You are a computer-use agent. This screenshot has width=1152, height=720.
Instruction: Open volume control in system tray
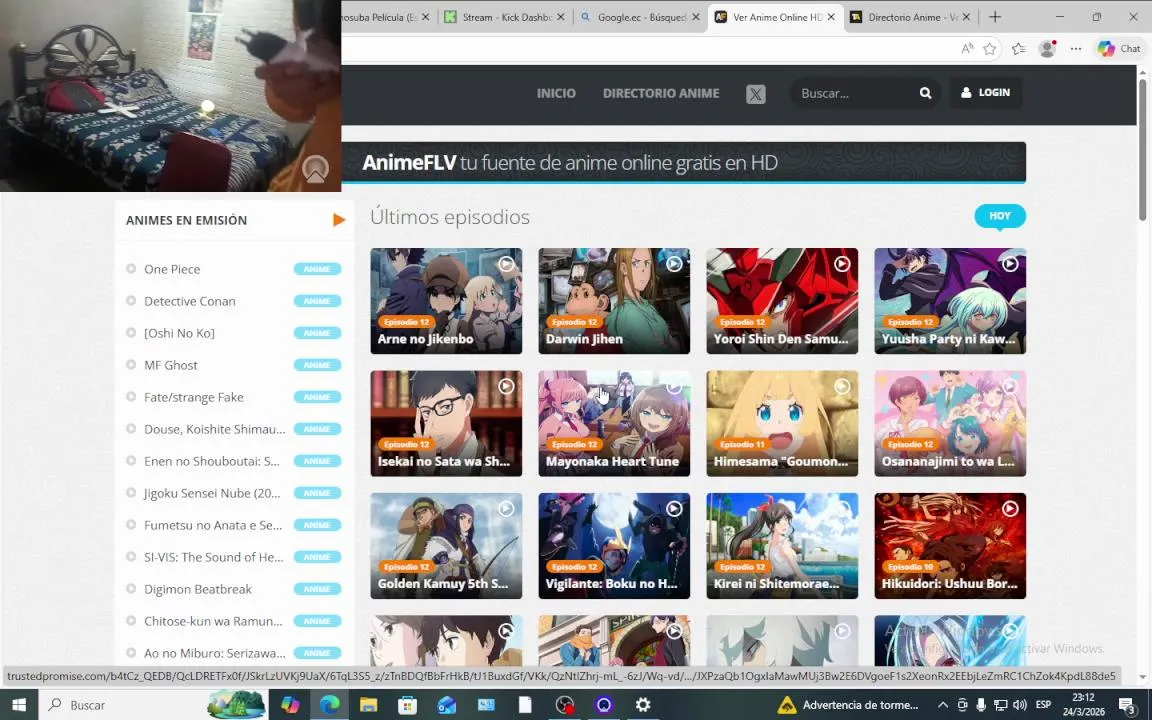tap(1020, 705)
